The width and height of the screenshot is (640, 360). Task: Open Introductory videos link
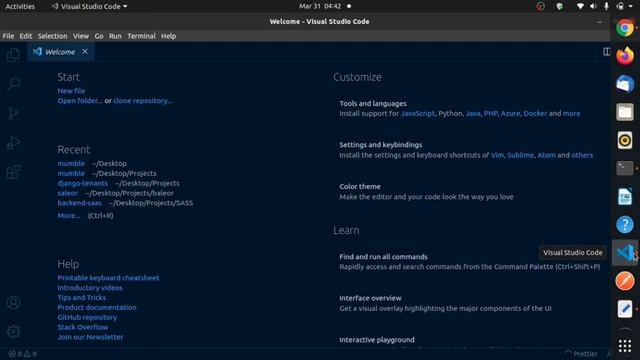click(90, 287)
